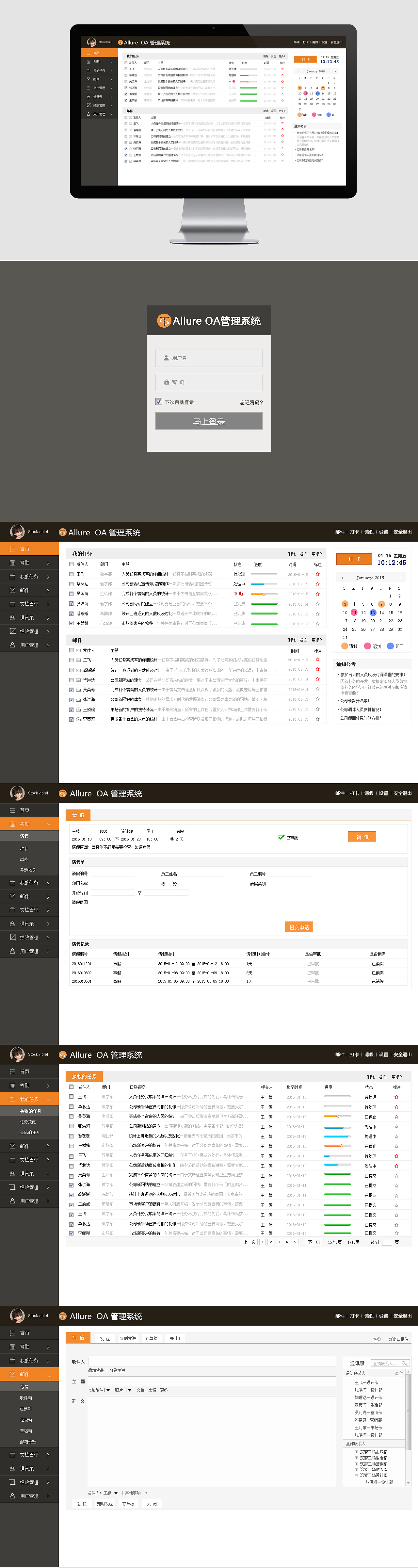Uncheck the 李娜娜 row on tasks list screen
Image resolution: width=418 pixels, height=1568 pixels.
(71, 1233)
